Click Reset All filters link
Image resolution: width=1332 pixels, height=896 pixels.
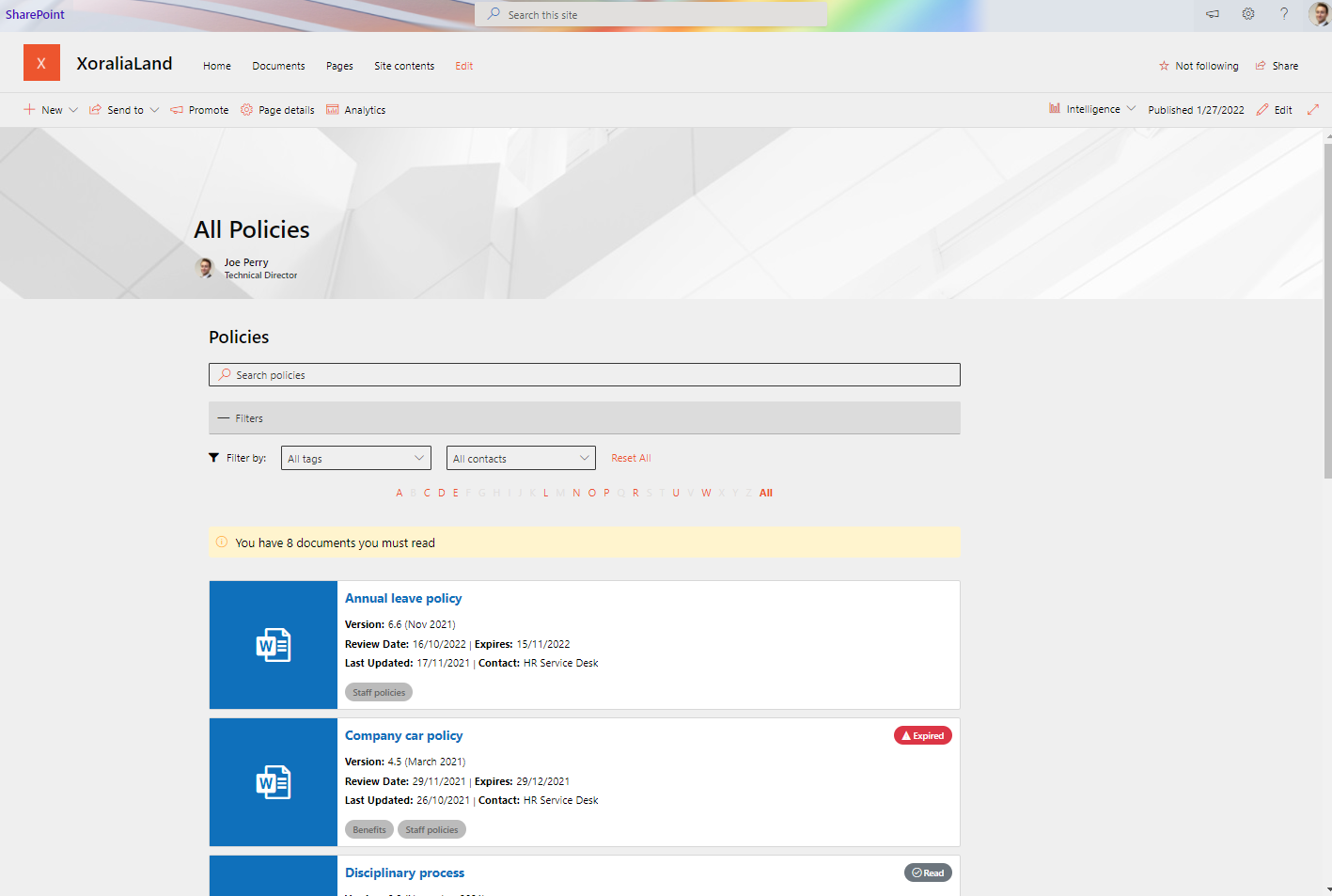pyautogui.click(x=631, y=458)
